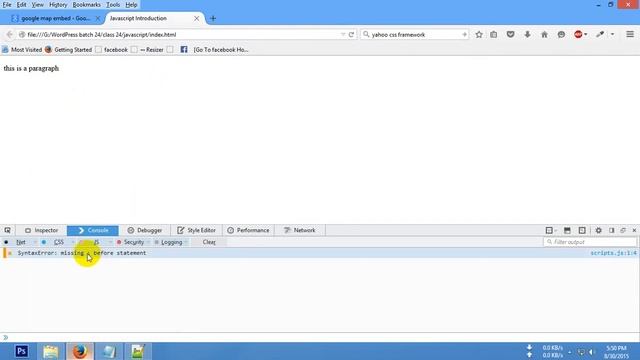Click the eyedropper toolbar icon

(x=600, y=35)
